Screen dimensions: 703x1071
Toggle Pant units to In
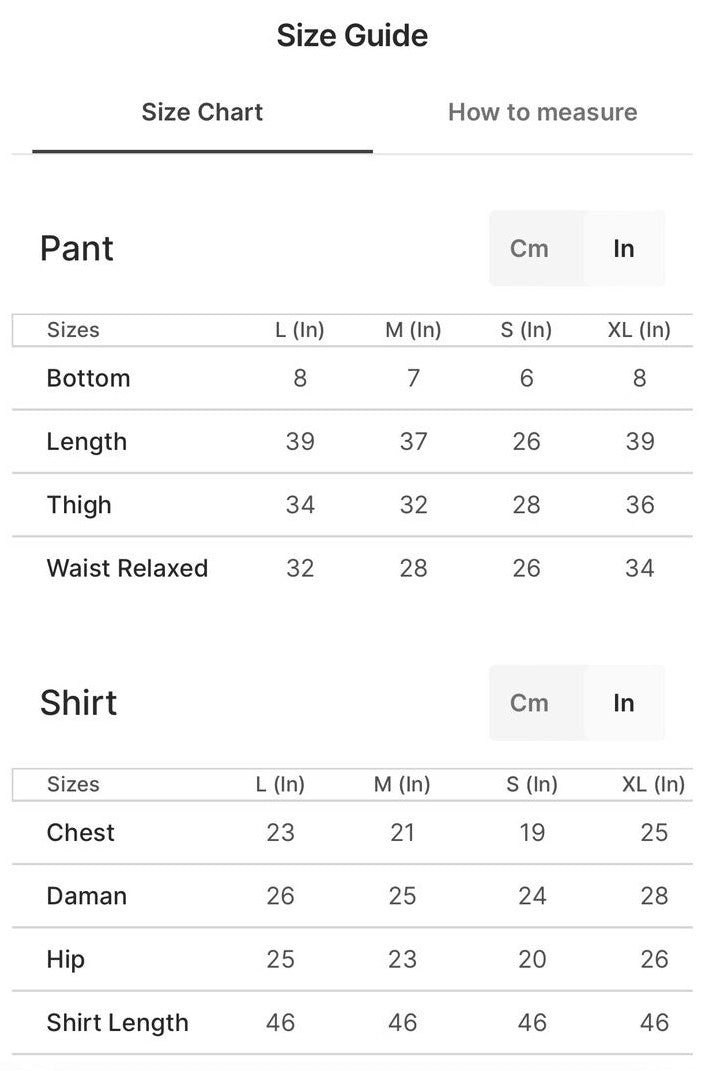coord(623,249)
